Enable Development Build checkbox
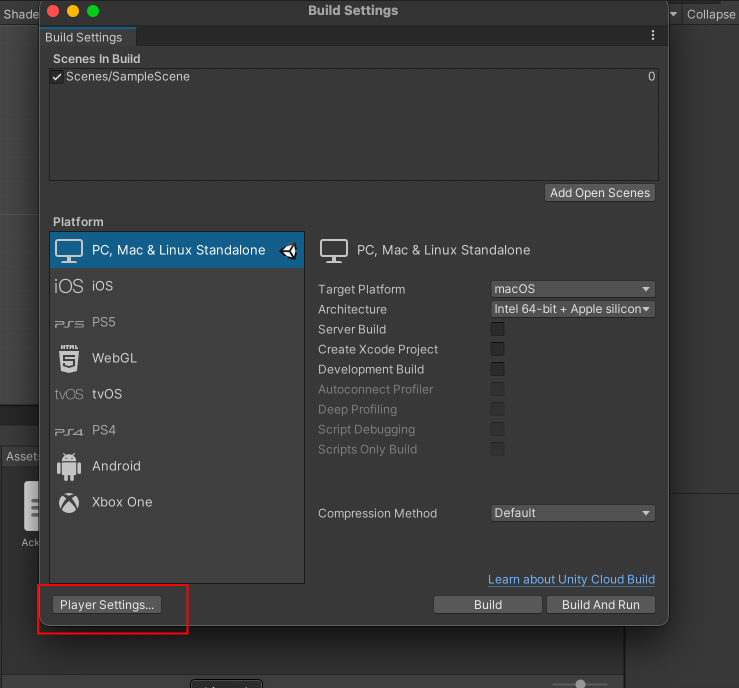This screenshot has height=688, width=739. coord(497,369)
